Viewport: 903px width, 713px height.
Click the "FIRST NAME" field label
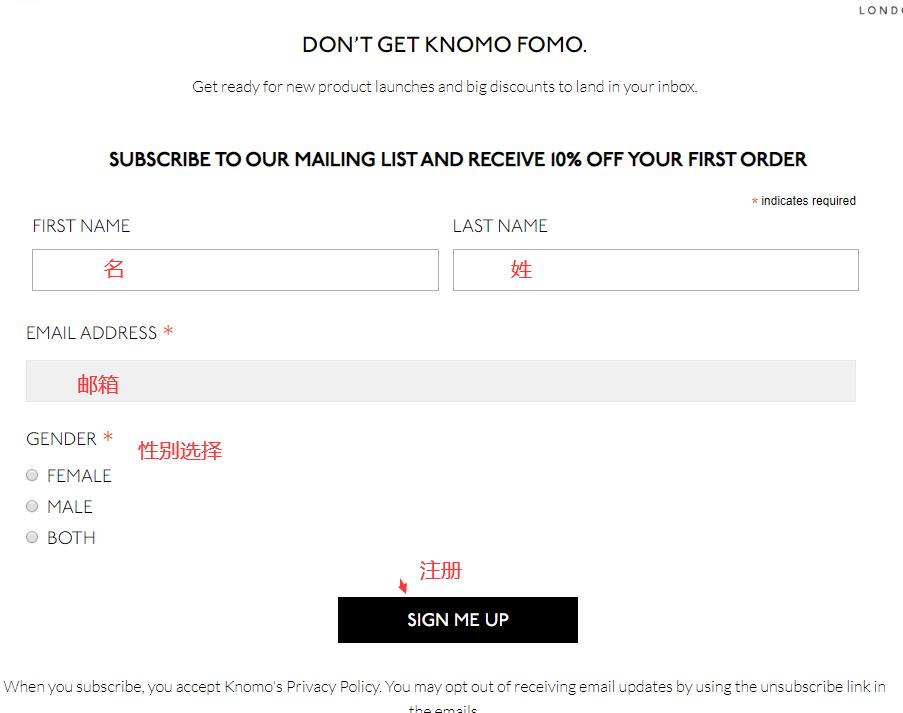click(81, 226)
